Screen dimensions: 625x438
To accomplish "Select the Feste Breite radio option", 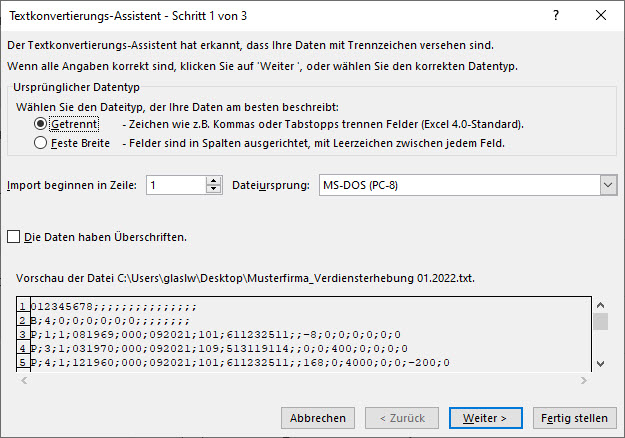I will [40, 143].
